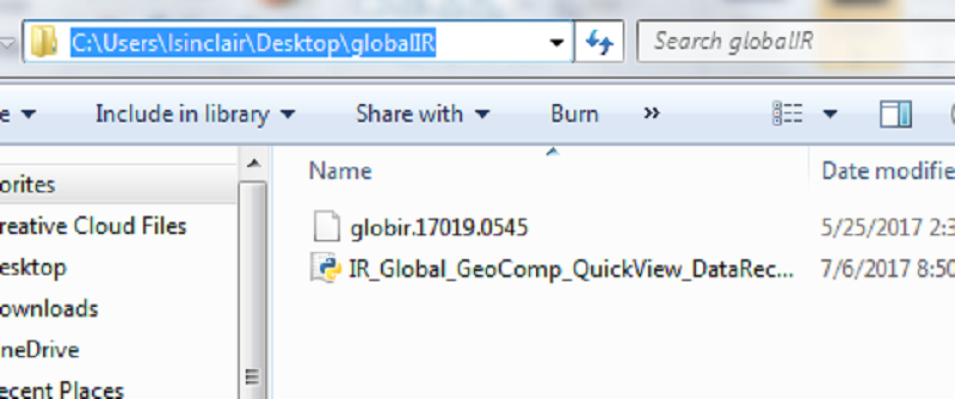Toggle the preview pane icon
955x399 pixels.
(x=895, y=114)
